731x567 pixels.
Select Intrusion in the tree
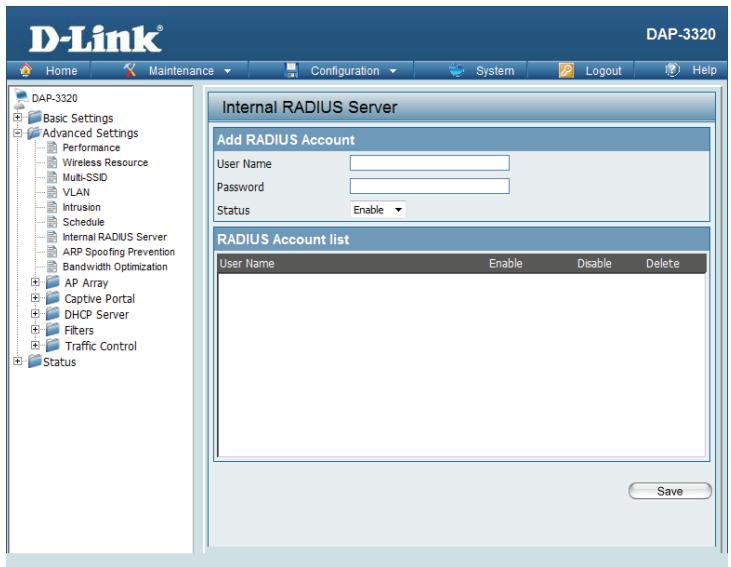(x=82, y=207)
